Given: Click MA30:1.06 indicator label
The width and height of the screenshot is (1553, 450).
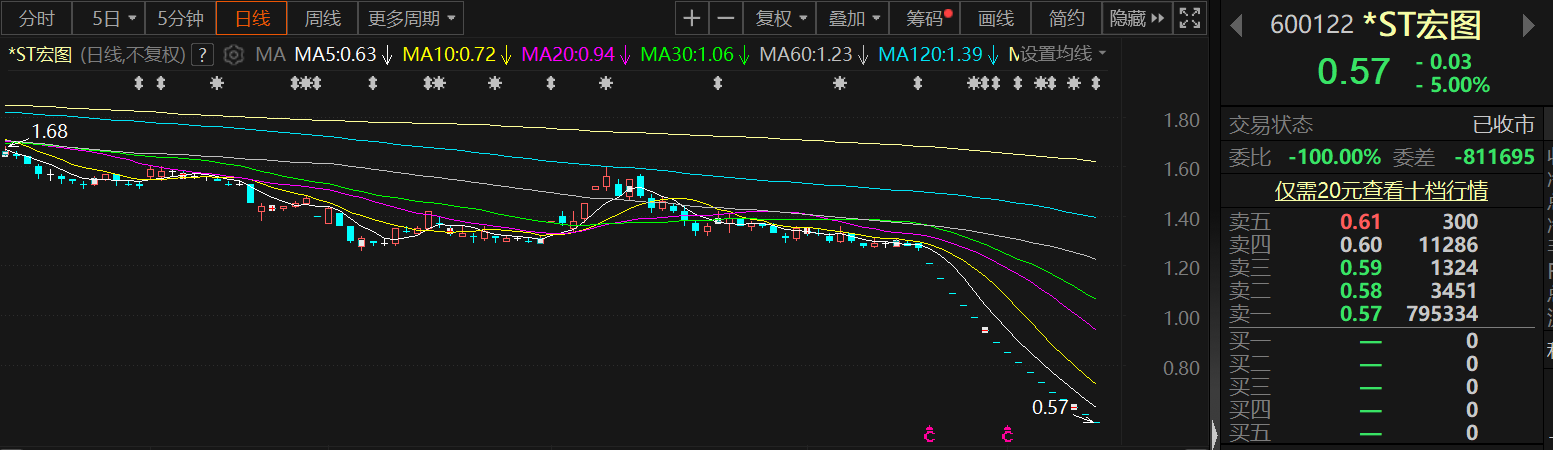Looking at the screenshot, I should [687, 54].
